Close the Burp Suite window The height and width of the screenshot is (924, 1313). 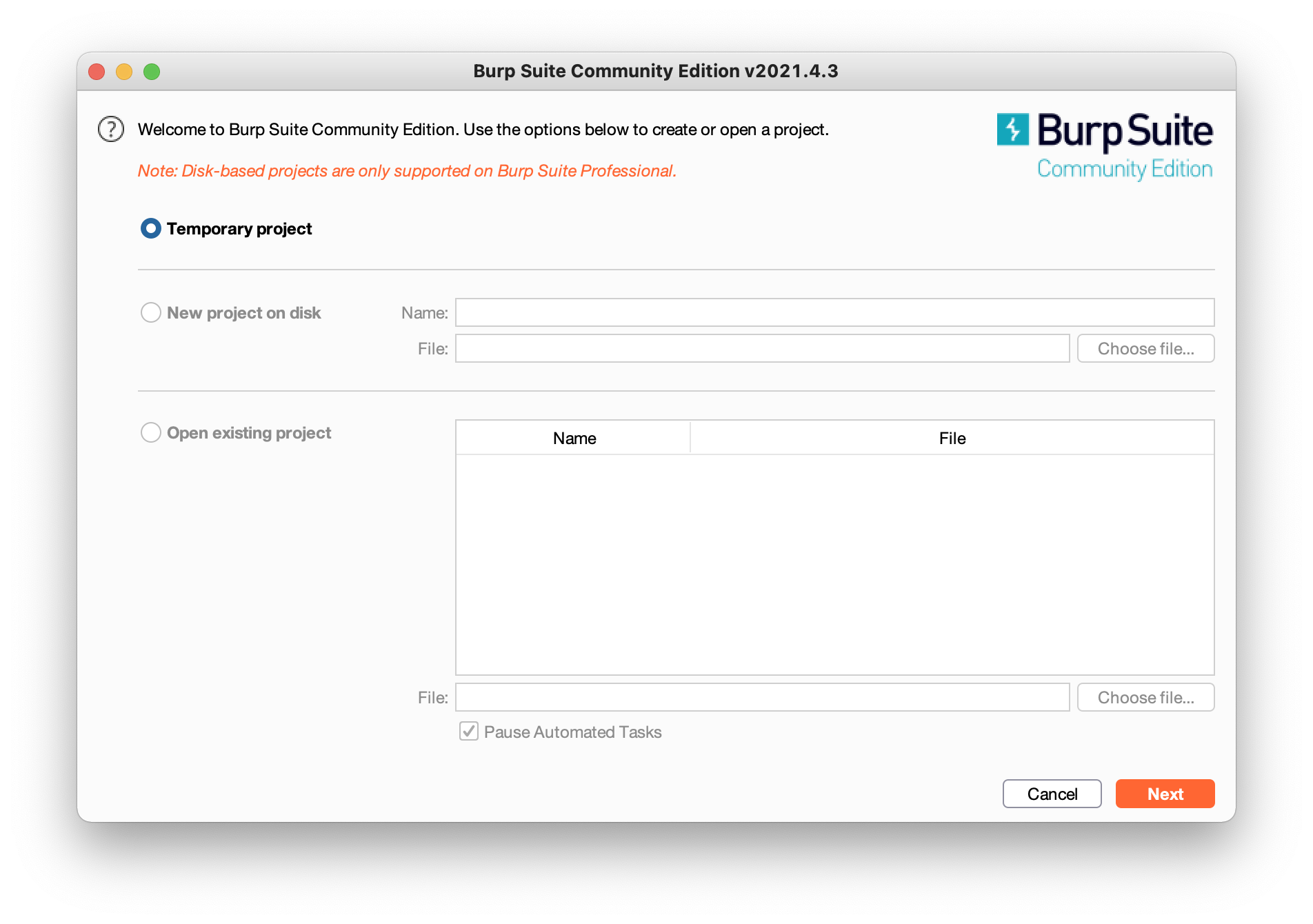(x=97, y=71)
